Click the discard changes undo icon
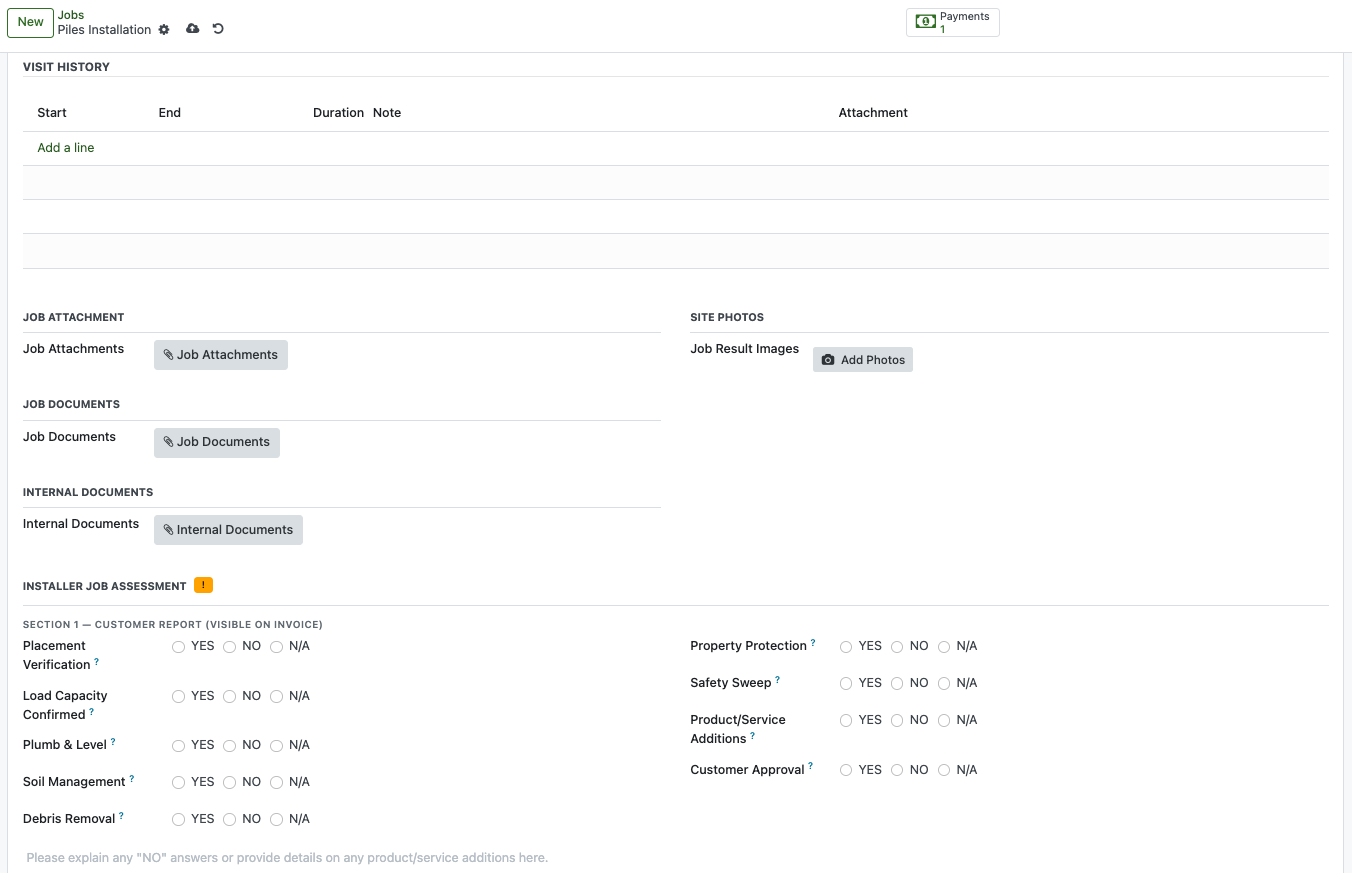 [x=218, y=29]
